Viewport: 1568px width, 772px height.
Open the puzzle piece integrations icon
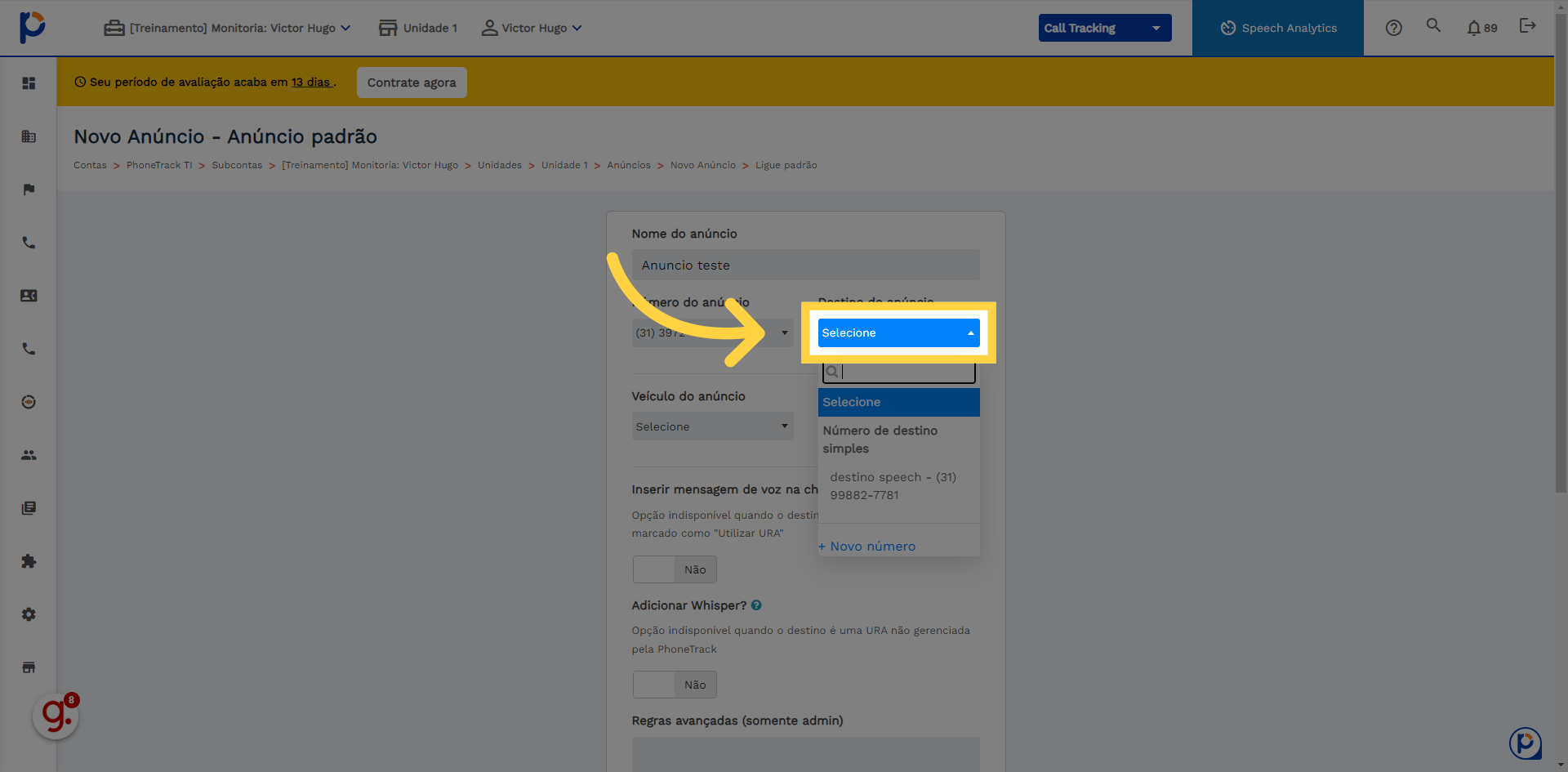29,561
